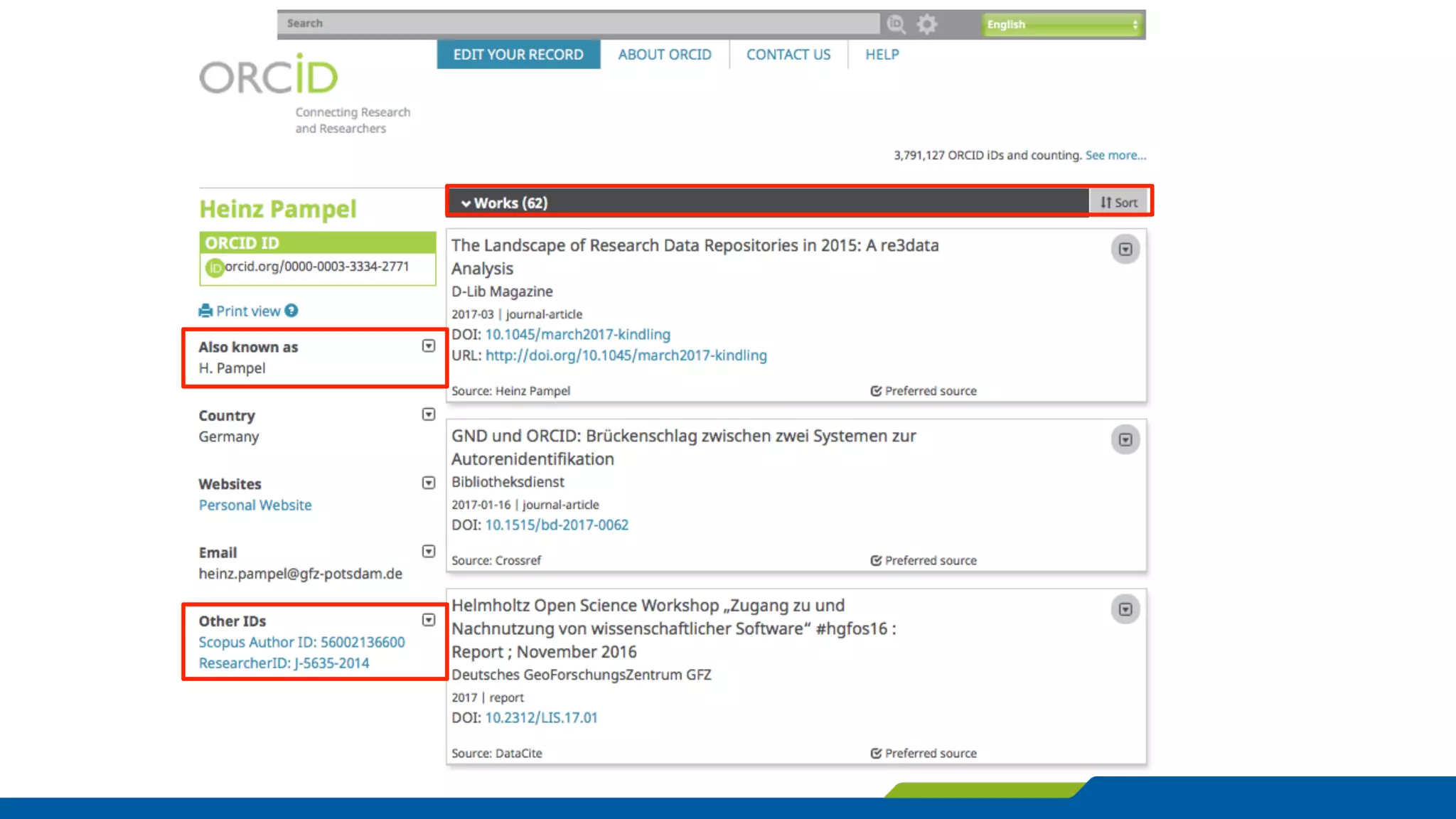Click the Print view printer icon

point(205,311)
